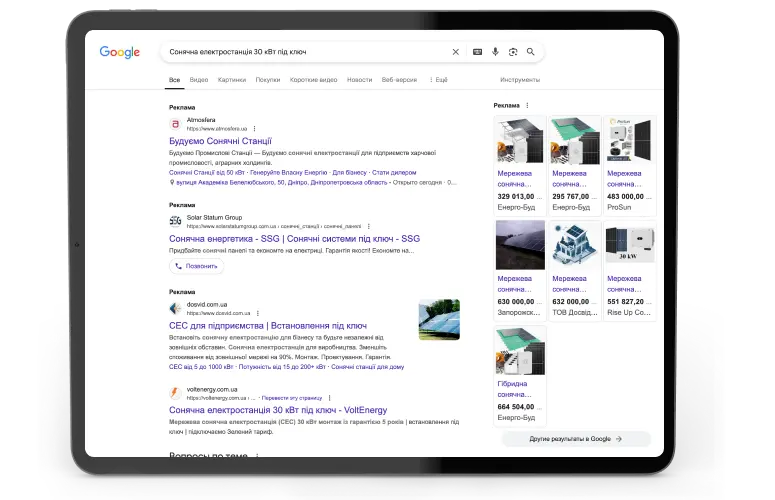Open Гібридна сонячна product image
775x500 pixels.
(520, 351)
